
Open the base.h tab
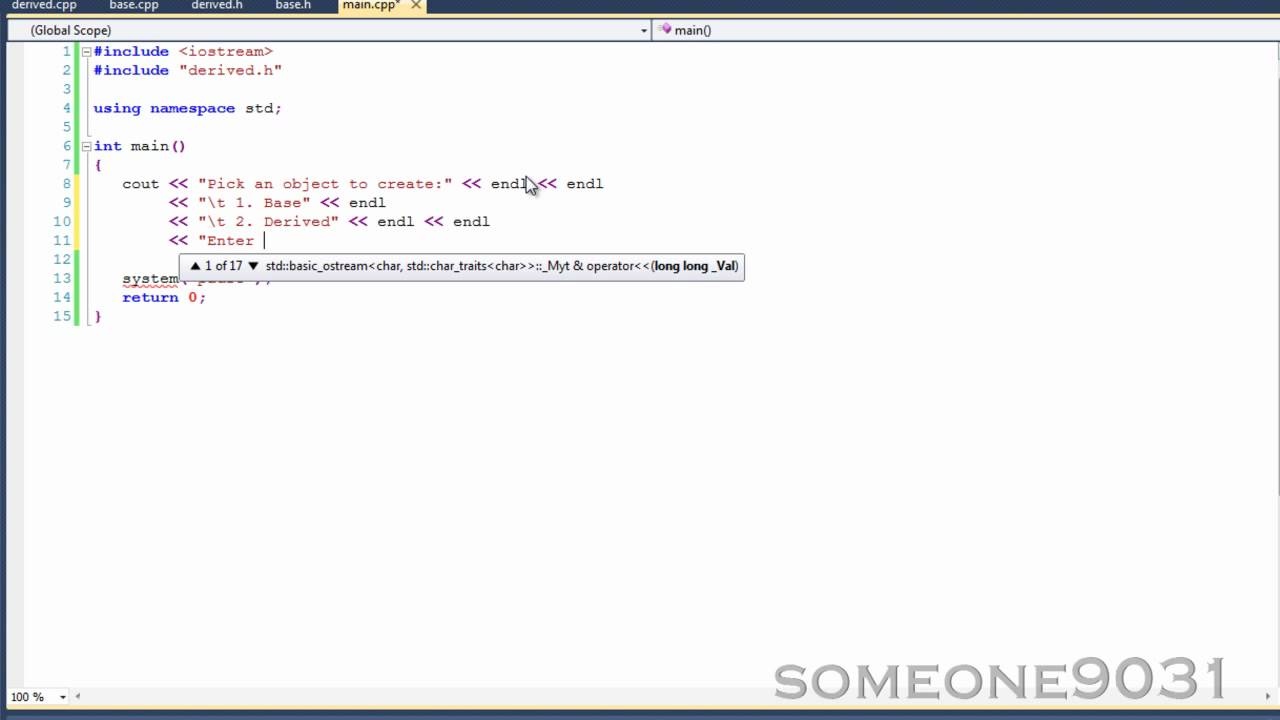click(293, 5)
